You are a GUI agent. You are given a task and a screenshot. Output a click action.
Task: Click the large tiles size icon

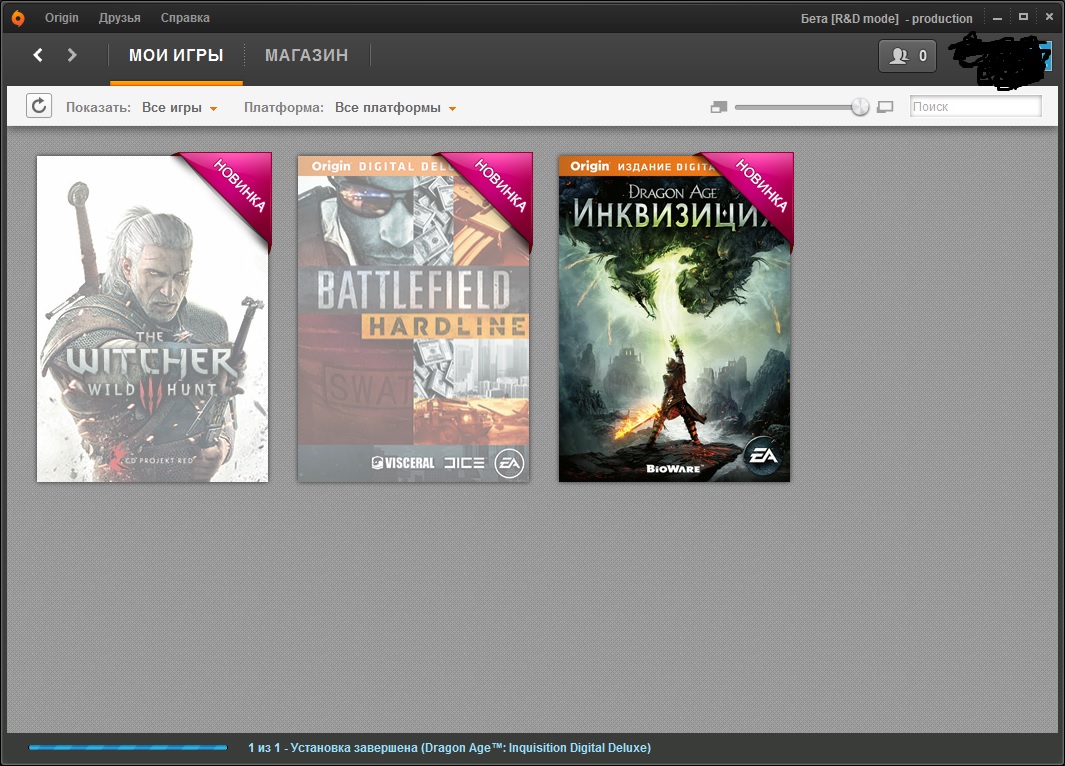pyautogui.click(x=885, y=107)
